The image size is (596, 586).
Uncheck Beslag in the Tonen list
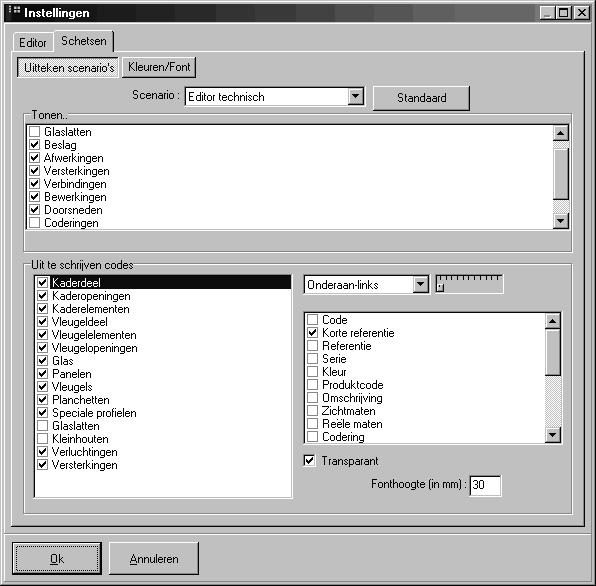pyautogui.click(x=35, y=145)
